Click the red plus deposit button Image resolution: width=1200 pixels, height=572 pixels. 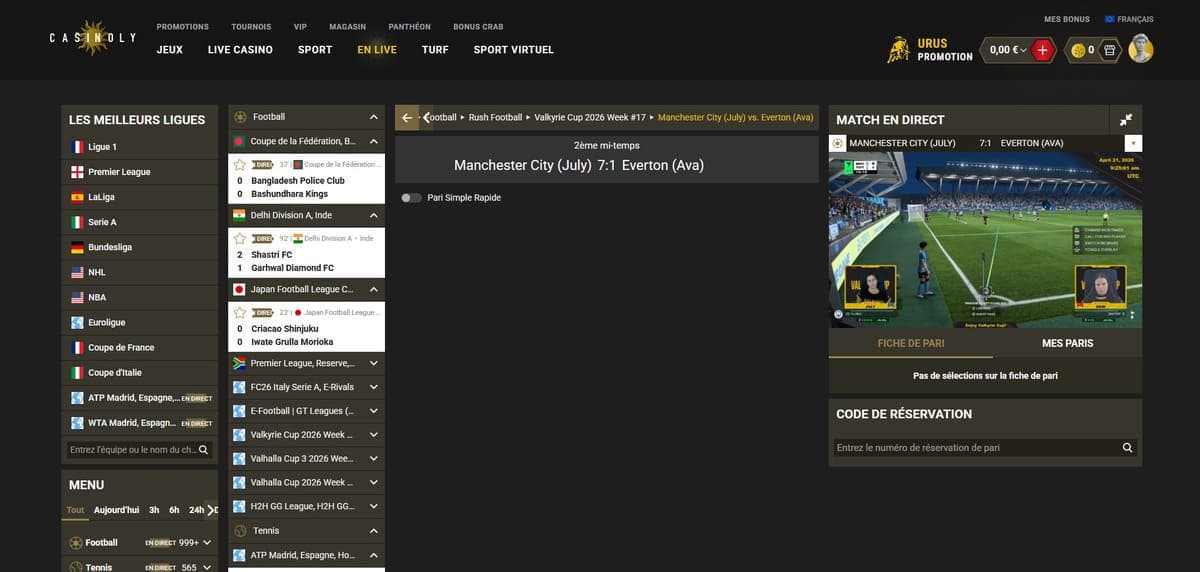(1042, 49)
